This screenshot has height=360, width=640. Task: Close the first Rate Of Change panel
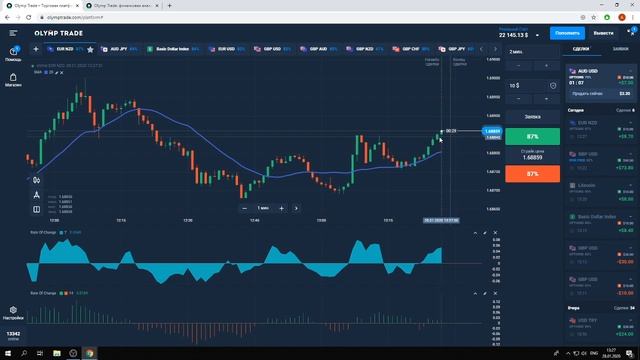pyautogui.click(x=495, y=233)
